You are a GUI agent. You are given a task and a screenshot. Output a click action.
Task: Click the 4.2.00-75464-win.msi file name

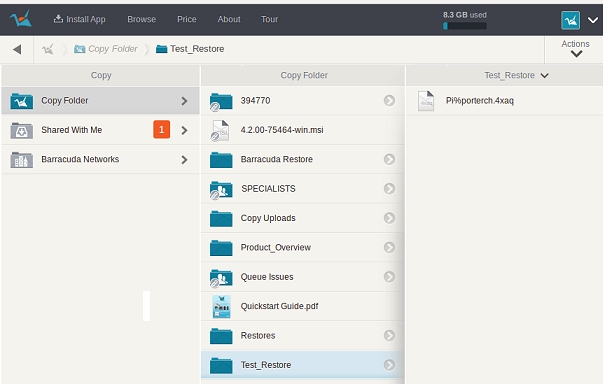click(282, 130)
